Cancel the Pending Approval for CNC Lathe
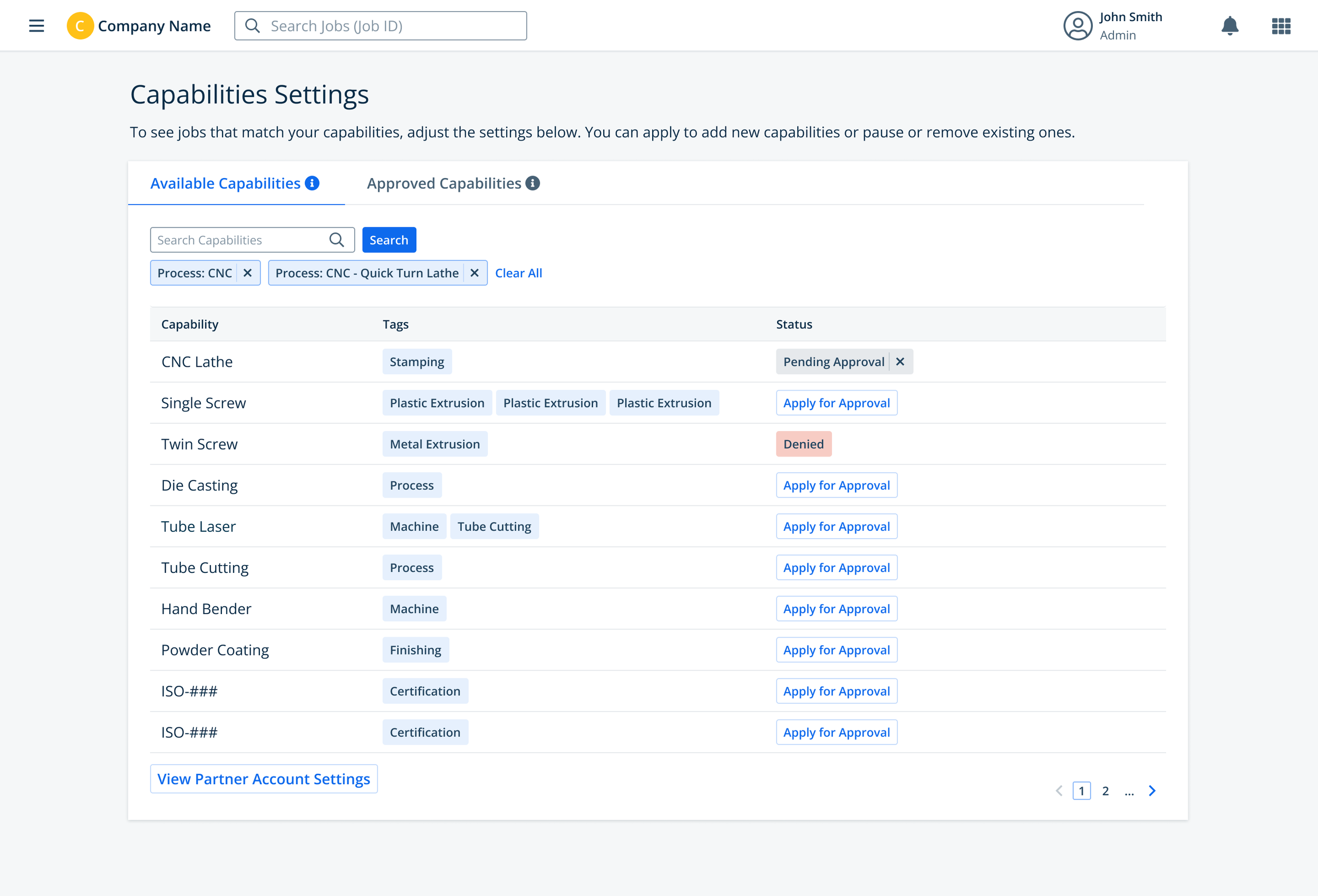The image size is (1318, 896). (900, 362)
